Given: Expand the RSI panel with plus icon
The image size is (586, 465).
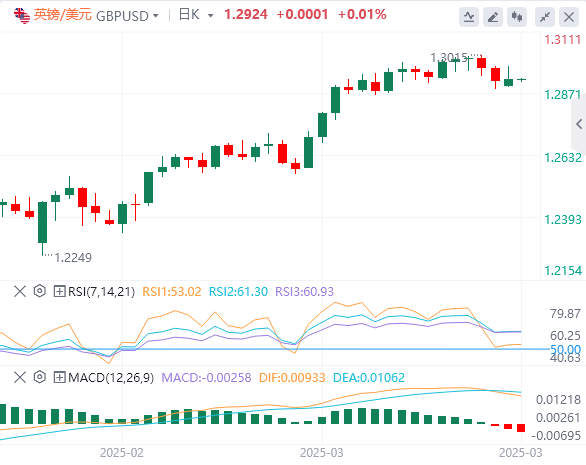Looking at the screenshot, I should (59, 291).
